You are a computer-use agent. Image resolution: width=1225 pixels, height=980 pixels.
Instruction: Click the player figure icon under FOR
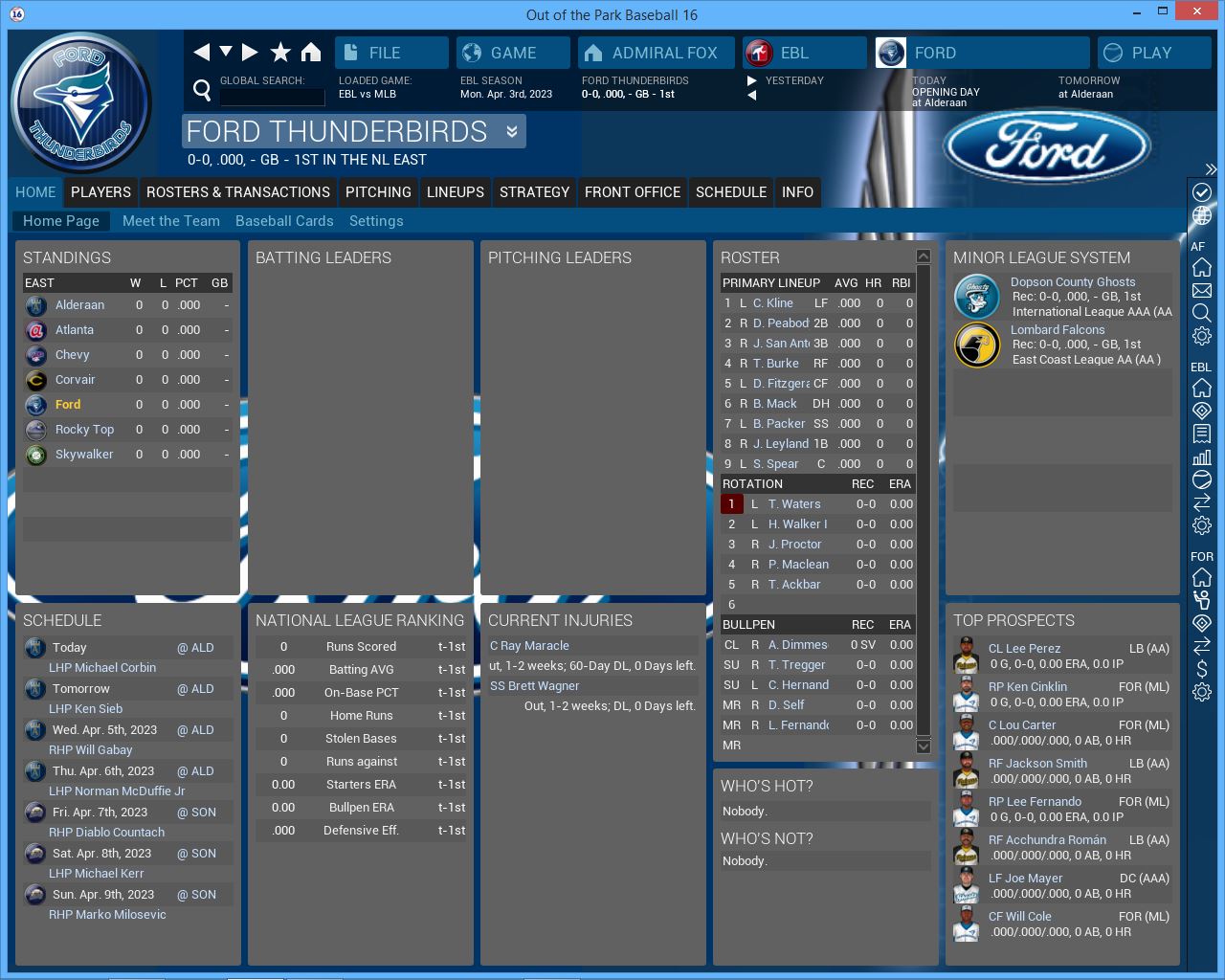(1202, 600)
